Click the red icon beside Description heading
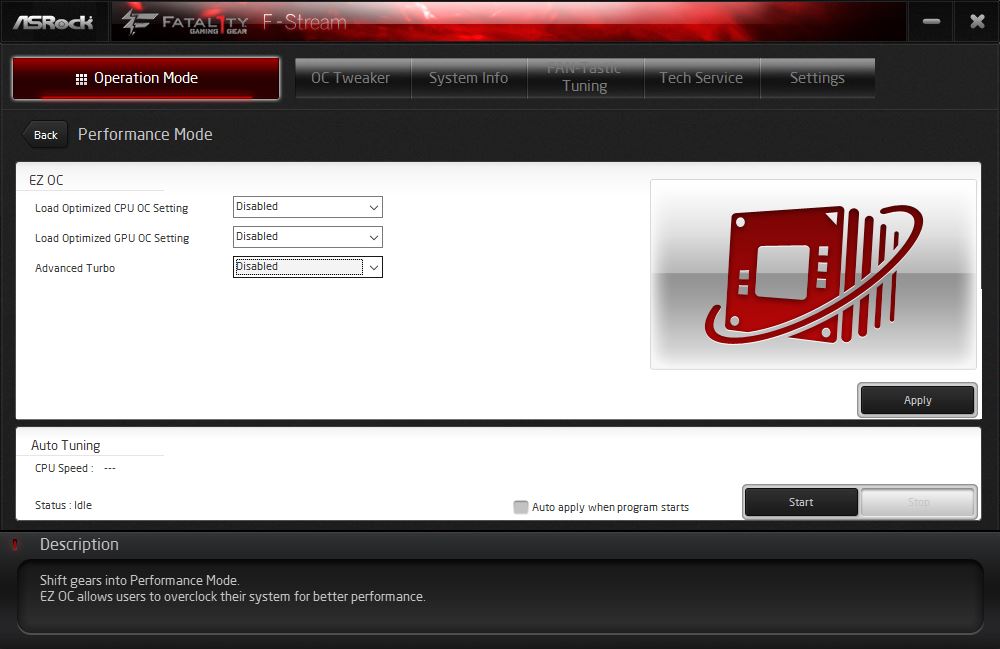This screenshot has width=1000, height=649. 15,545
